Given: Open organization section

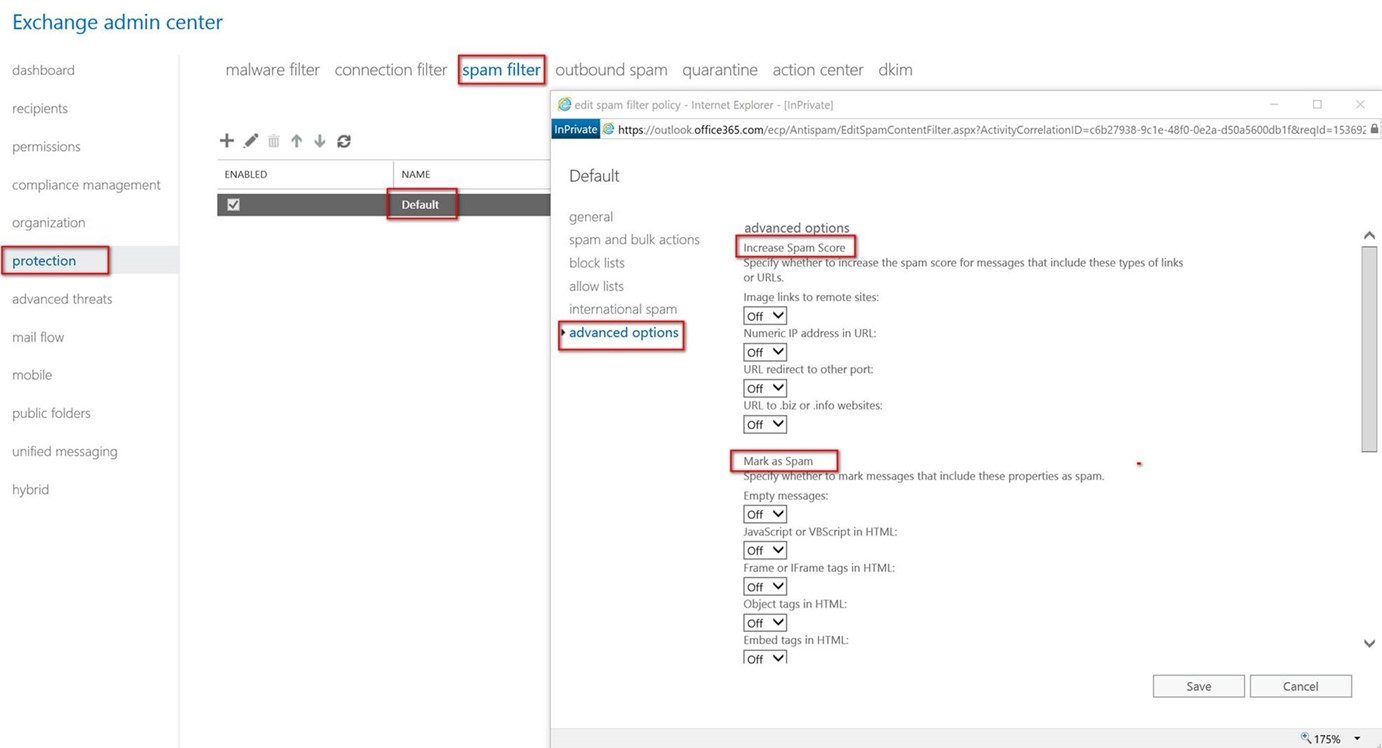Looking at the screenshot, I should click(48, 222).
